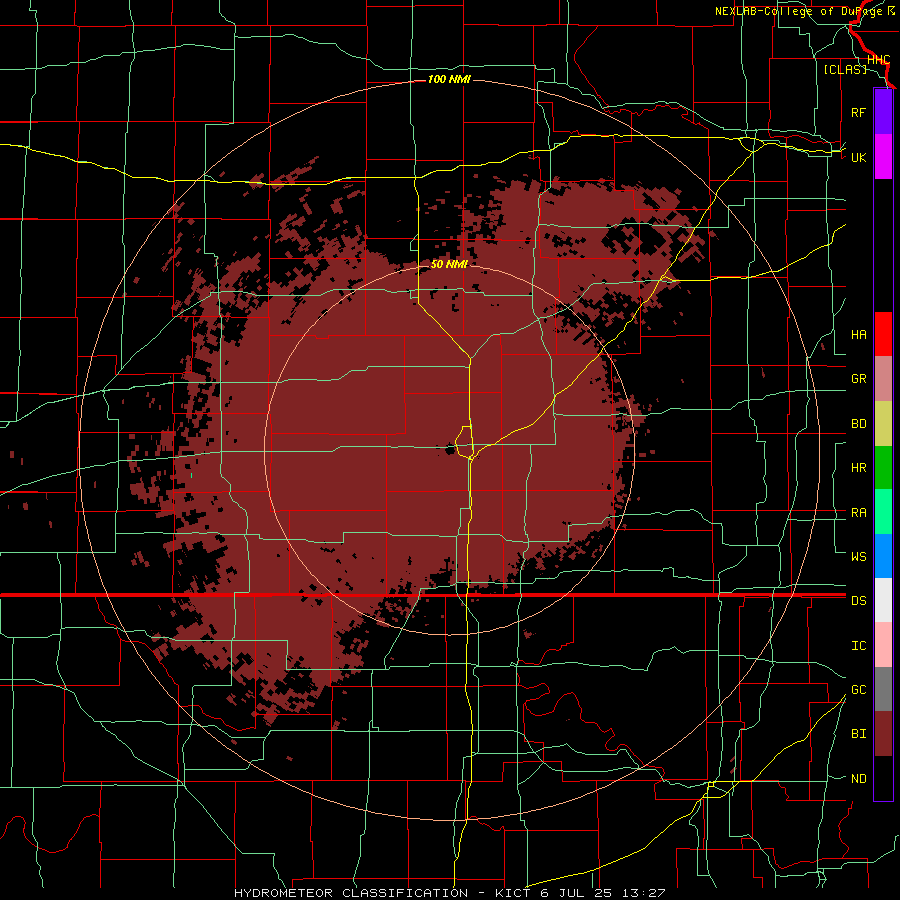Screen dimensions: 900x900
Task: Click the [CLAS] label
Action: coord(845,69)
